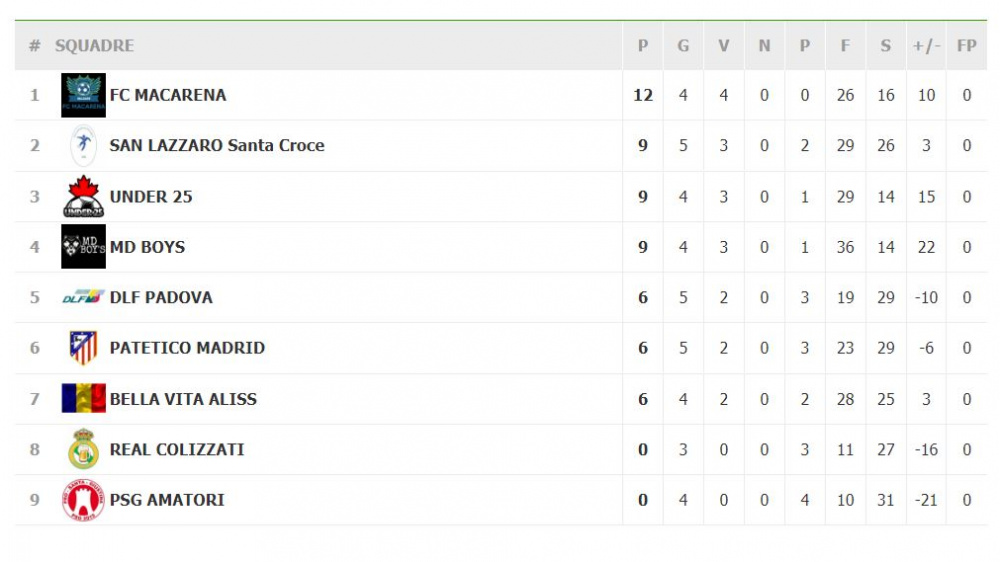1000x562 pixels.
Task: Select the REAL COLIZZATI team name
Action: (177, 450)
